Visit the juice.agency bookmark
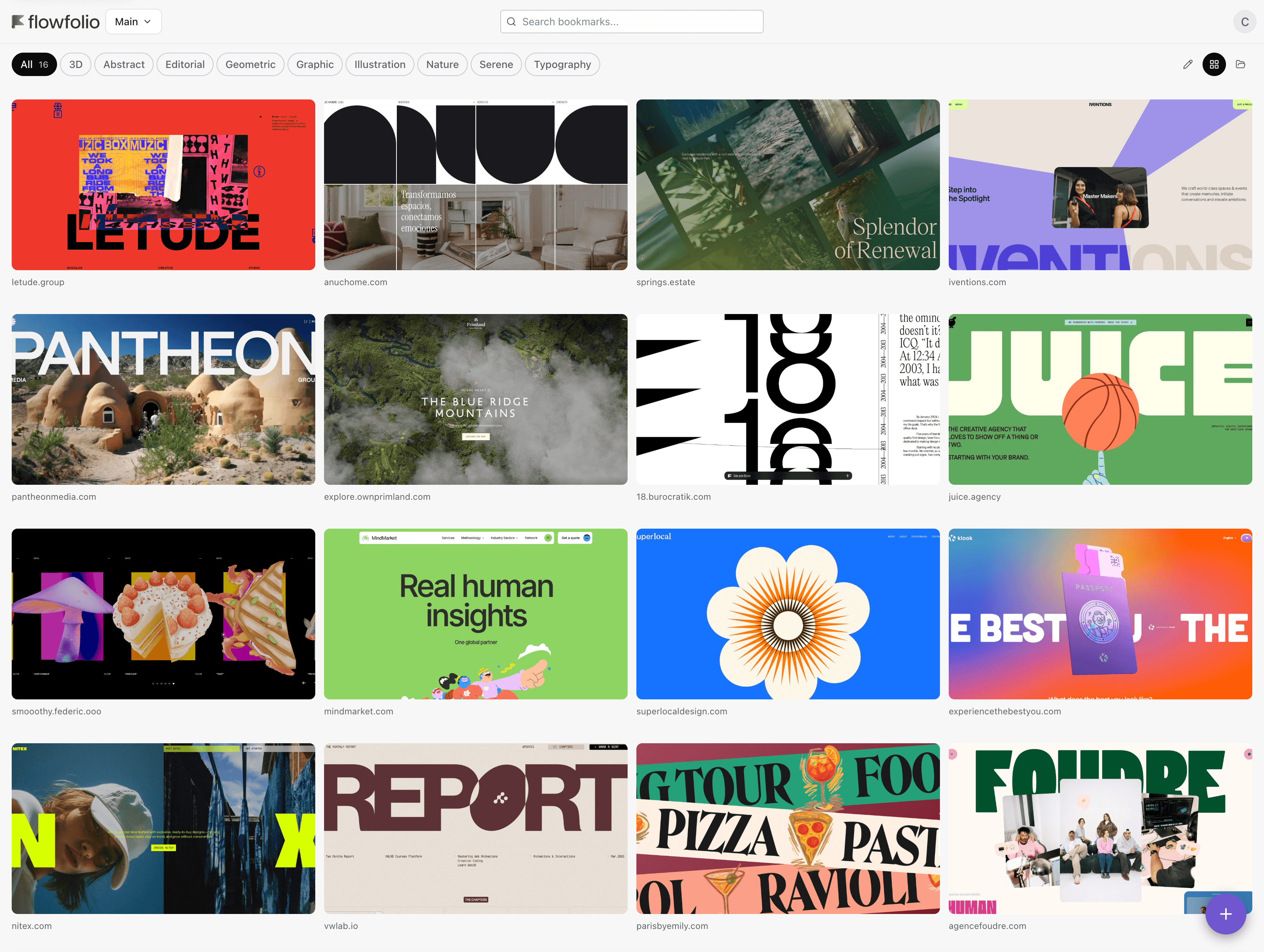 [974, 496]
